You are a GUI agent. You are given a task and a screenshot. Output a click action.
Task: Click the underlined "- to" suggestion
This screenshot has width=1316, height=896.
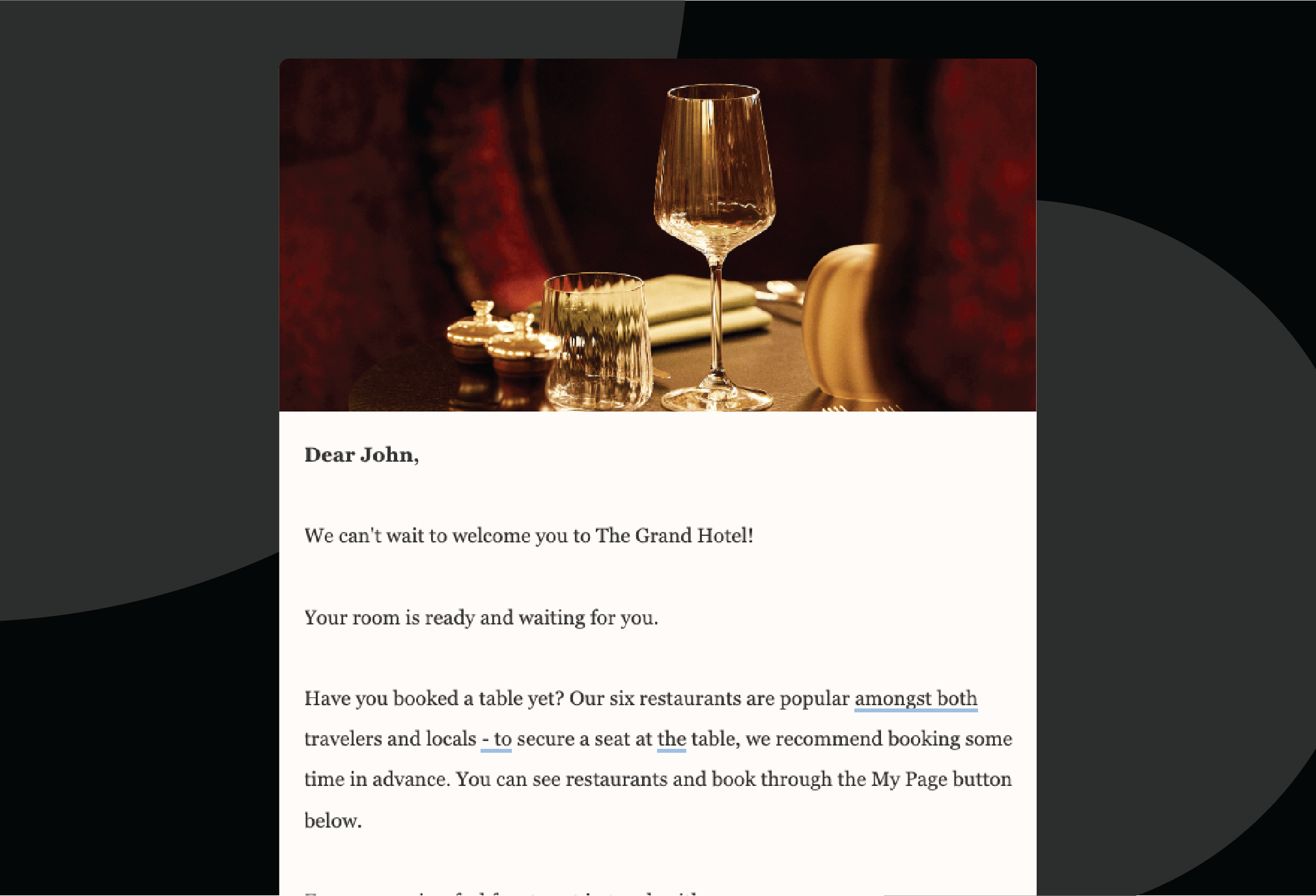click(x=496, y=740)
